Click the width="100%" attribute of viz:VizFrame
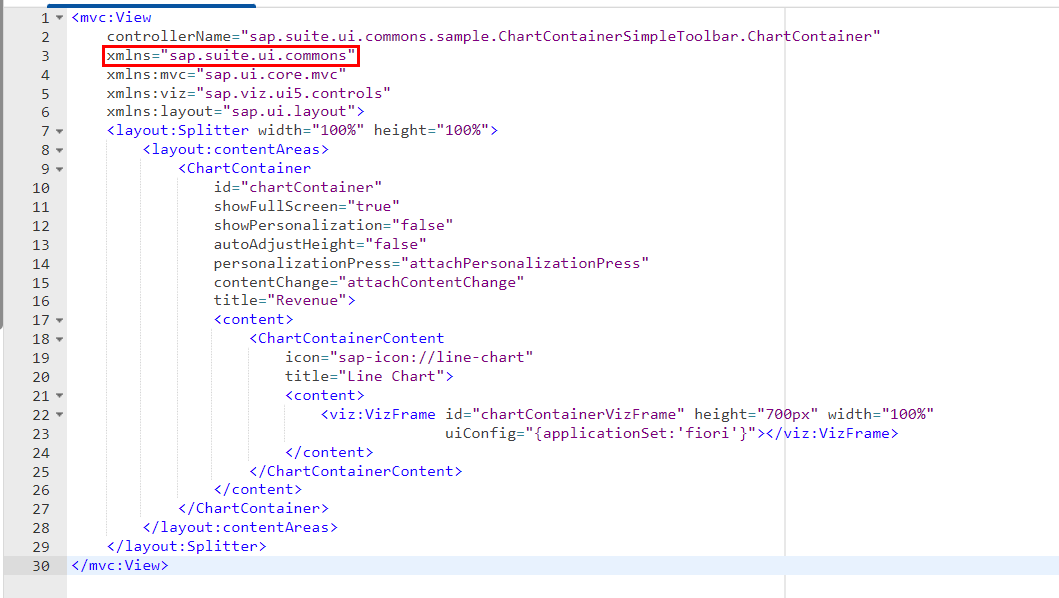This screenshot has height=598, width=1059. (881, 414)
